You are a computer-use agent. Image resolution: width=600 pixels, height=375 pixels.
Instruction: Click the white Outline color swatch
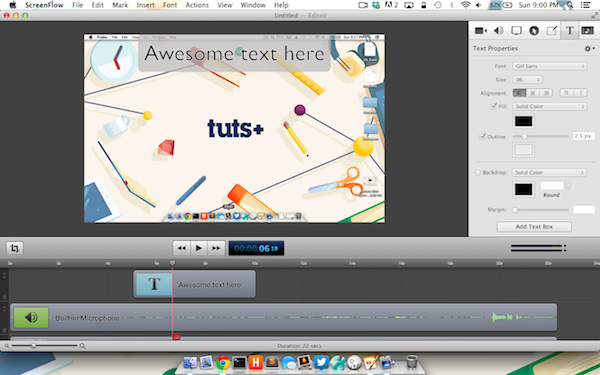(x=523, y=150)
